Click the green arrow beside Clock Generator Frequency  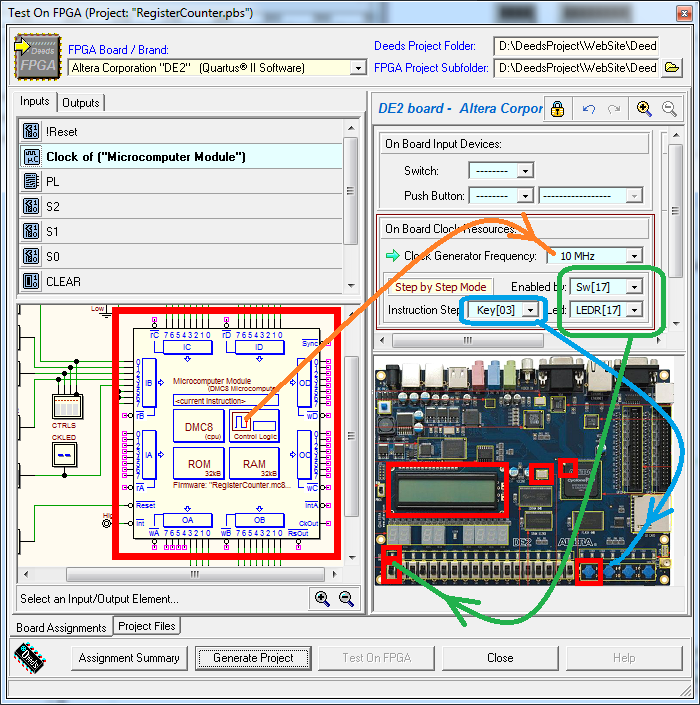click(392, 255)
